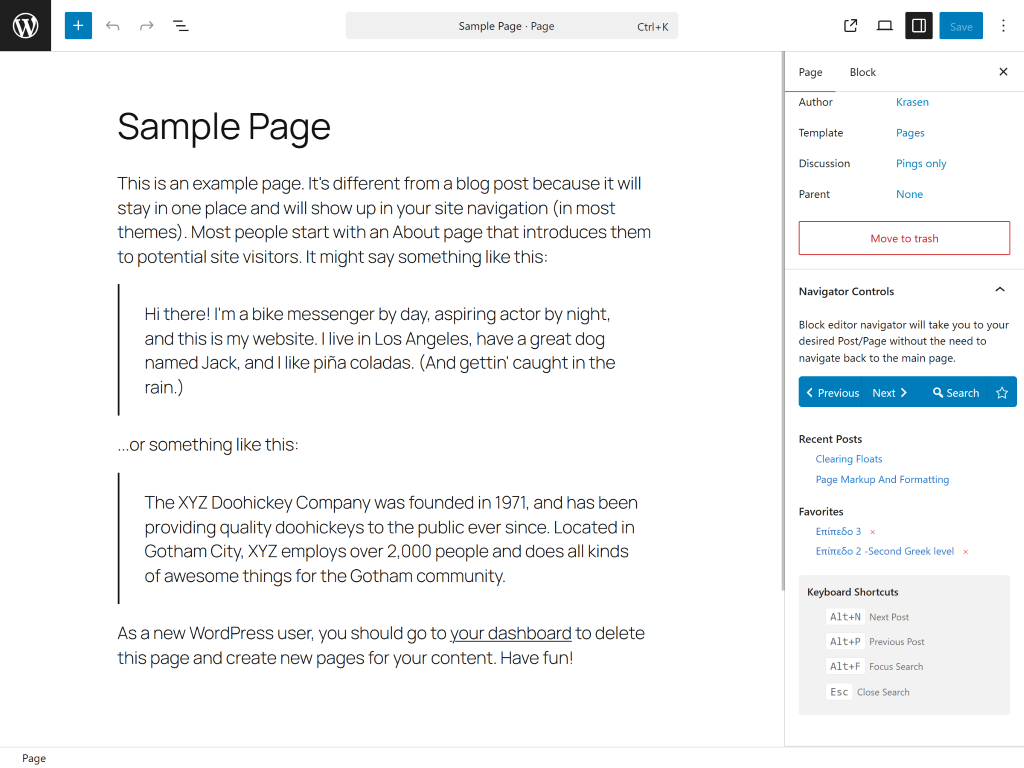Remove Επίπεδο 2 from favorites list
This screenshot has width=1024, height=768.
(x=965, y=552)
